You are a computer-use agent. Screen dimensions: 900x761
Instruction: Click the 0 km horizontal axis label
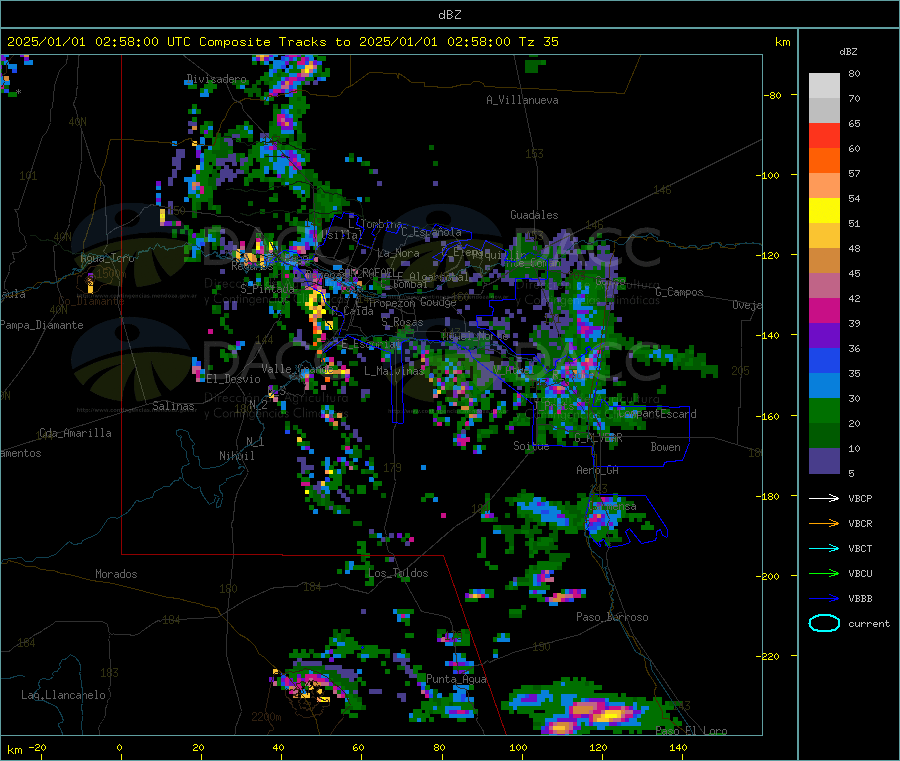(x=119, y=747)
